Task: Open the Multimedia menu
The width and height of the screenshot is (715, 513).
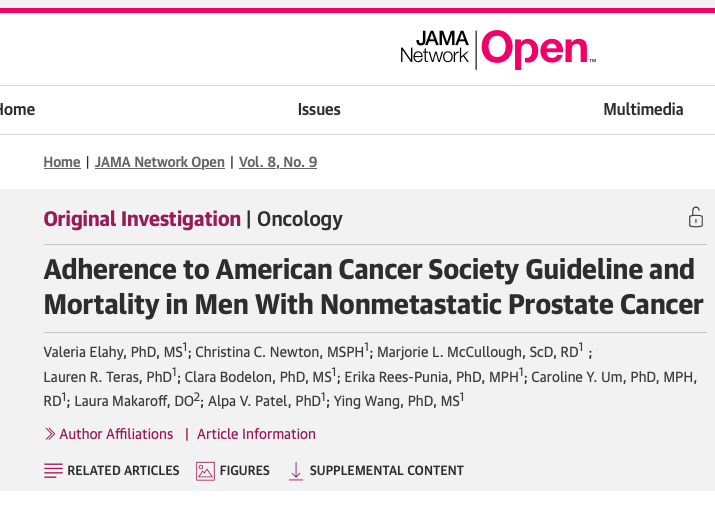Action: [643, 109]
